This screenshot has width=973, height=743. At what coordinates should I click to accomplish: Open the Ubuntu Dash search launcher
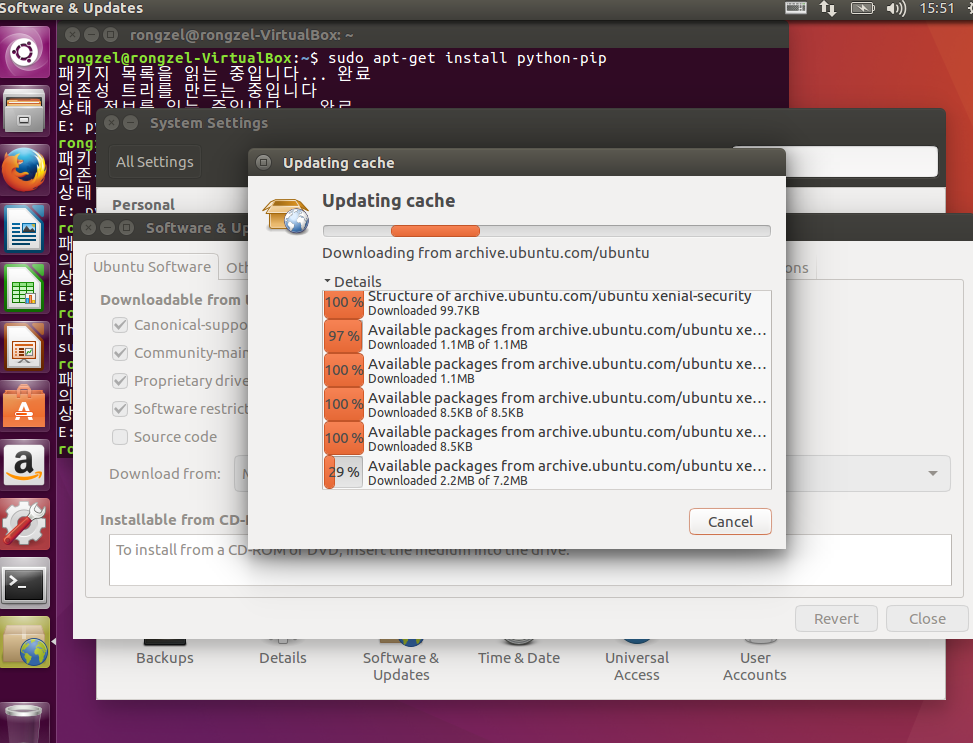(24, 52)
